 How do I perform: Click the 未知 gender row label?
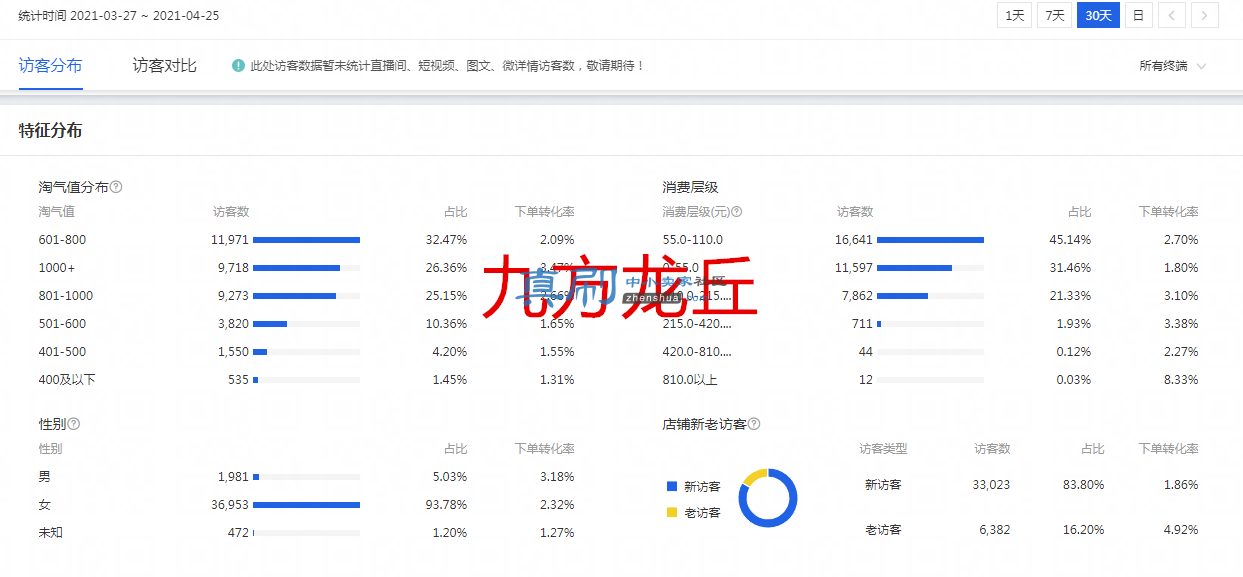(x=51, y=533)
